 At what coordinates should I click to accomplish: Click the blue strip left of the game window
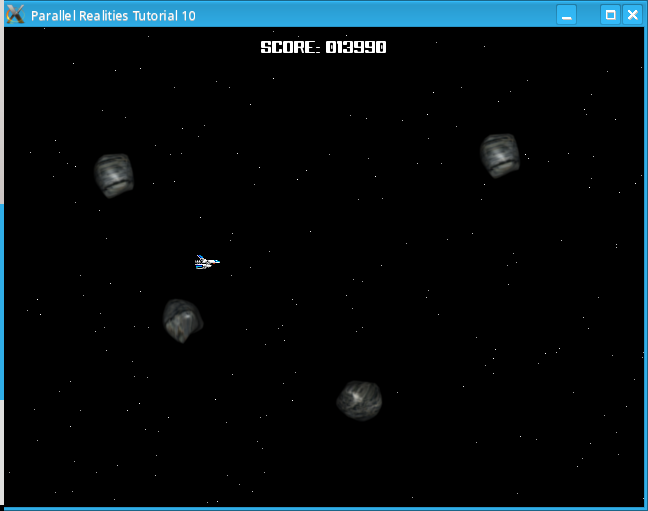(x=1, y=300)
